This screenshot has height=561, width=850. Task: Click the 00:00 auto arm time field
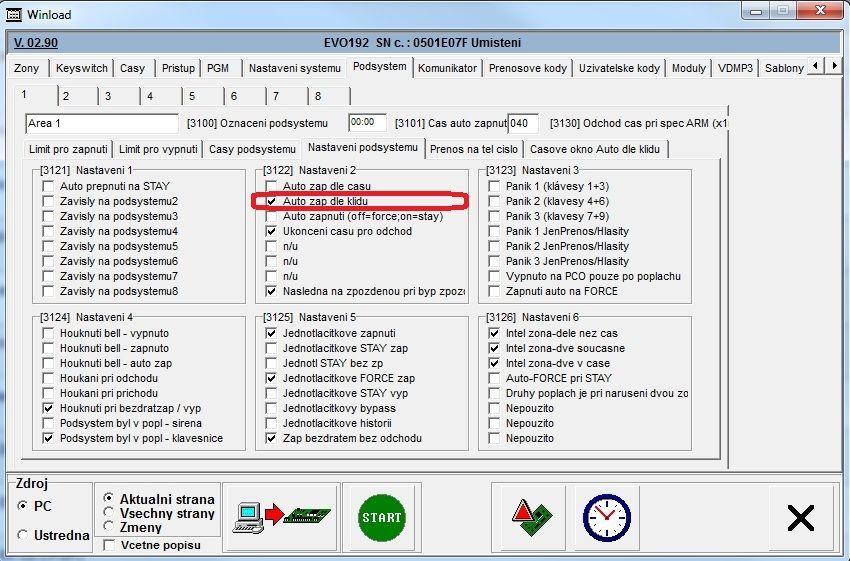pyautogui.click(x=366, y=123)
